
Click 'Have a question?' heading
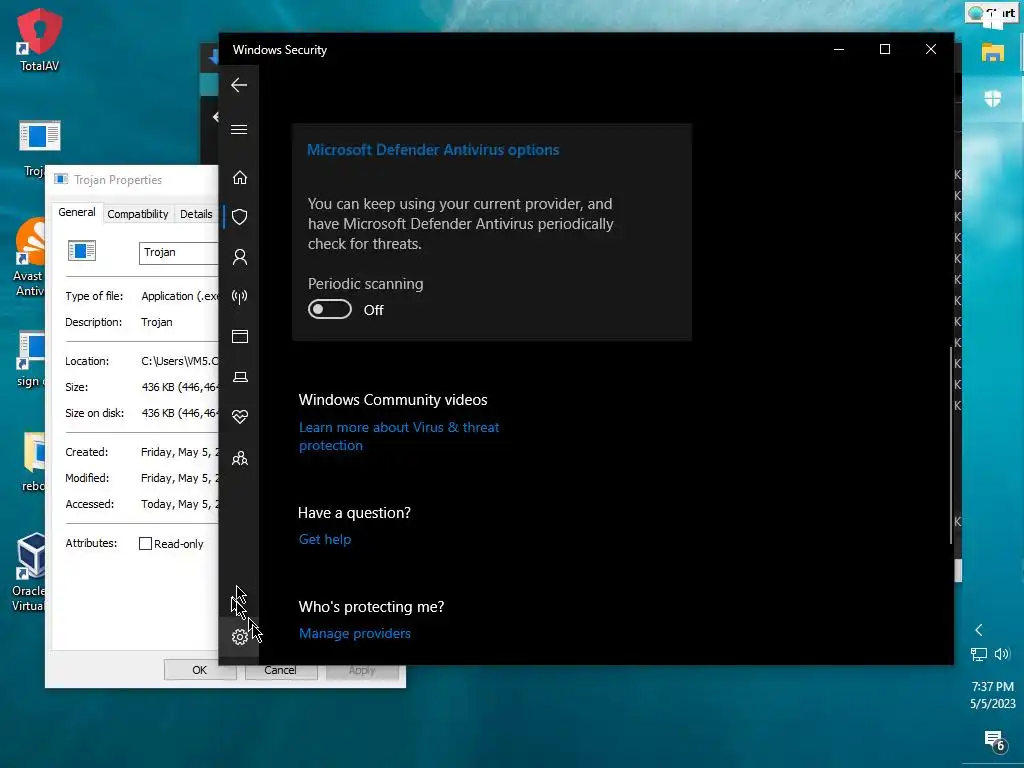point(354,513)
